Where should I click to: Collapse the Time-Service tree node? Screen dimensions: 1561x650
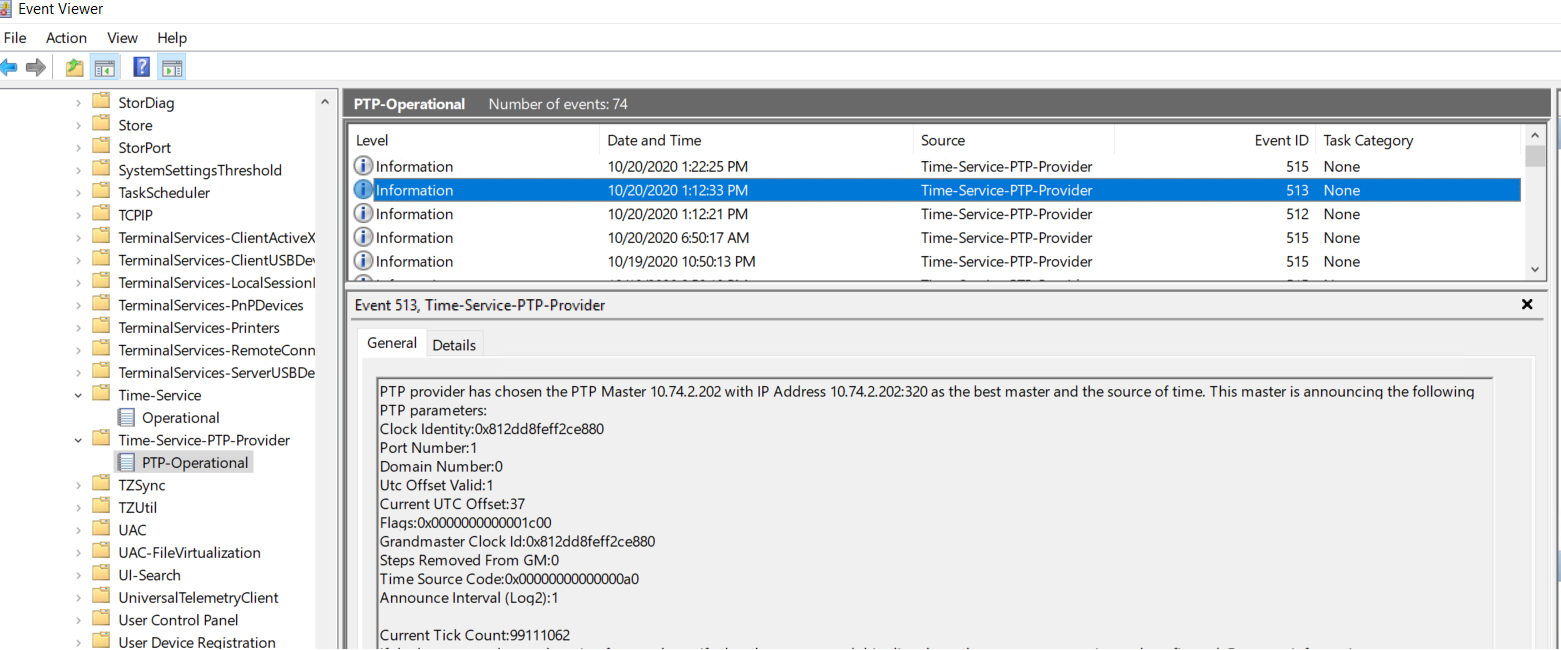79,395
